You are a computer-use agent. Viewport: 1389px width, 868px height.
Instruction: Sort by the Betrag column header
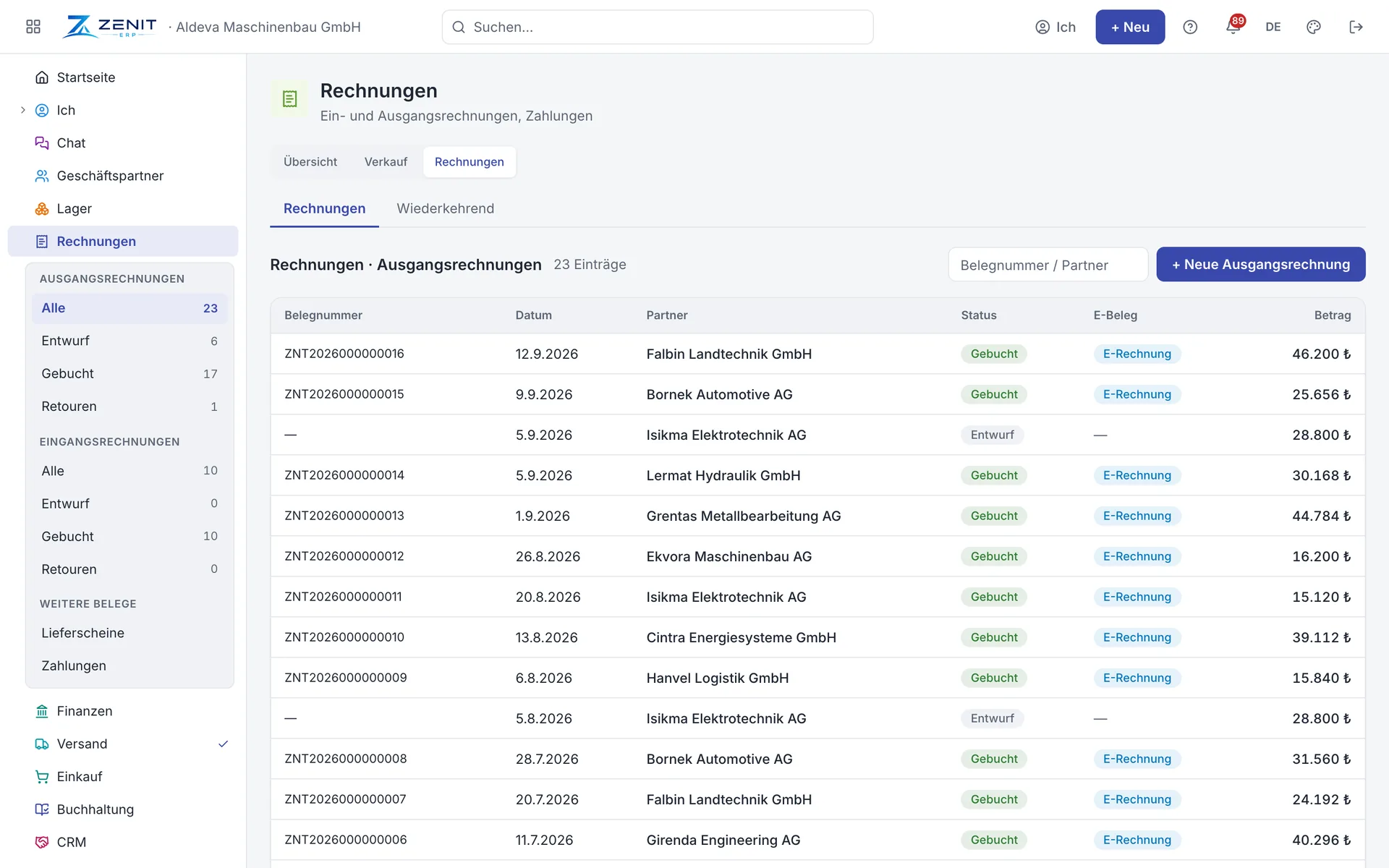1333,315
